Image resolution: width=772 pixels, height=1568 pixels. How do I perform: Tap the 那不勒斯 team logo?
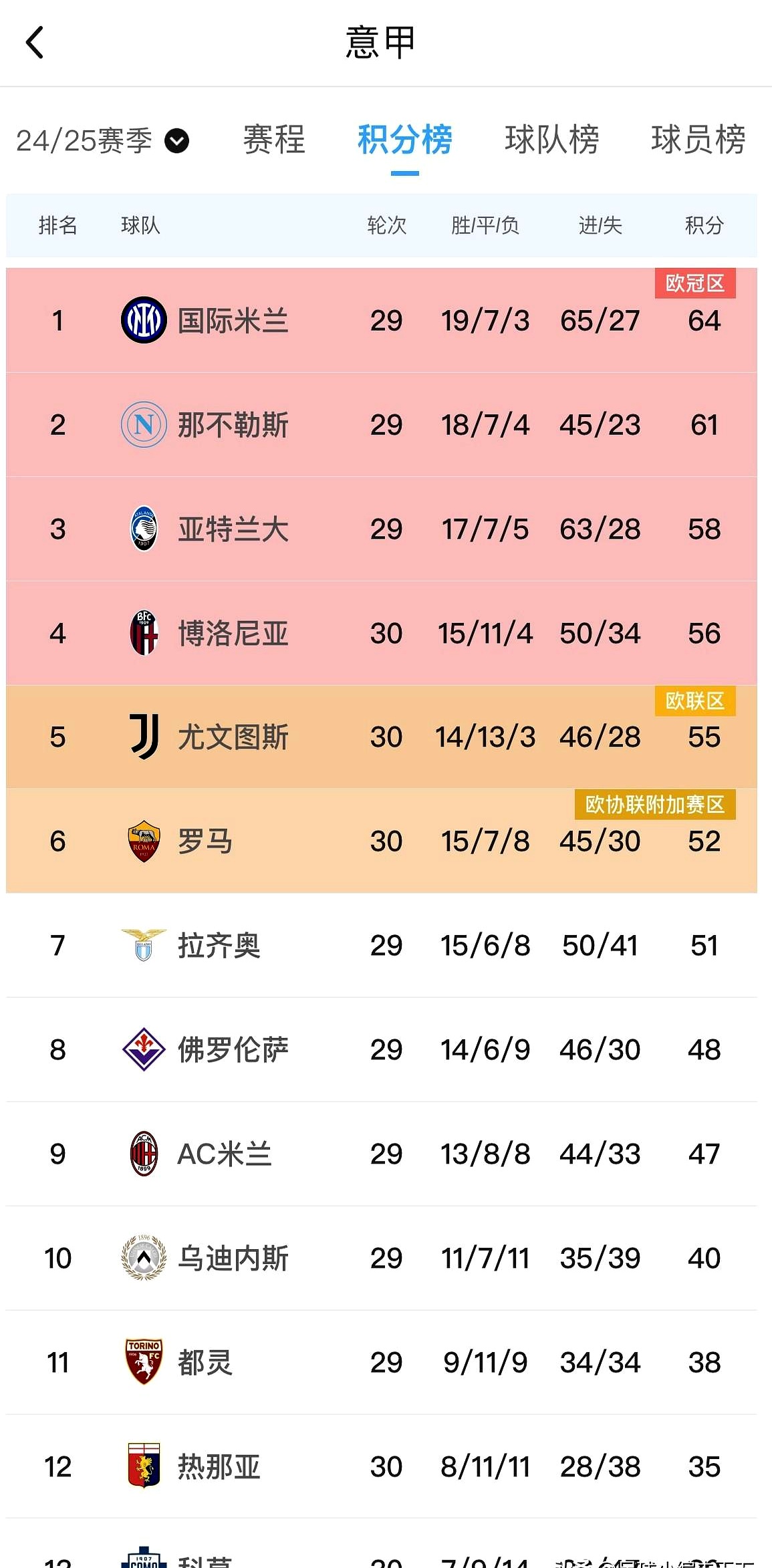pyautogui.click(x=144, y=424)
